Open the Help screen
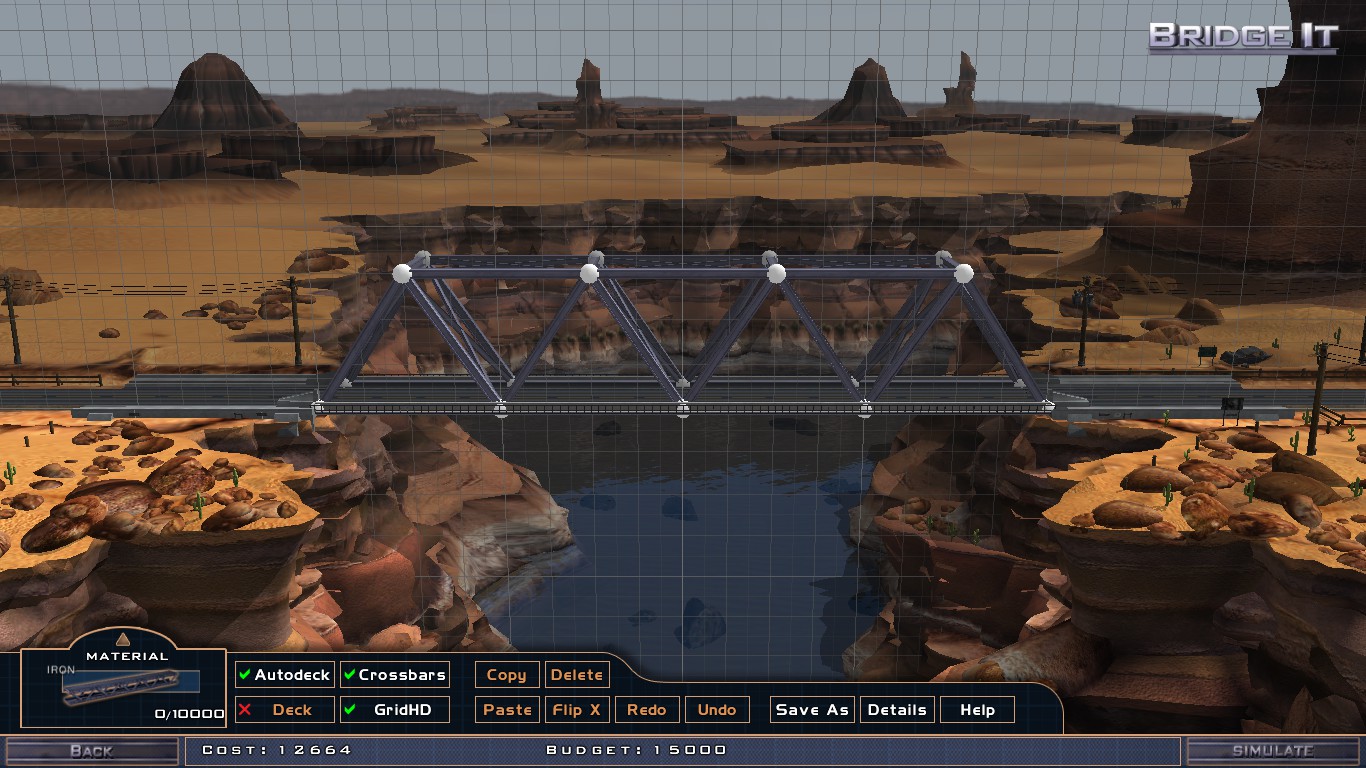 click(977, 710)
